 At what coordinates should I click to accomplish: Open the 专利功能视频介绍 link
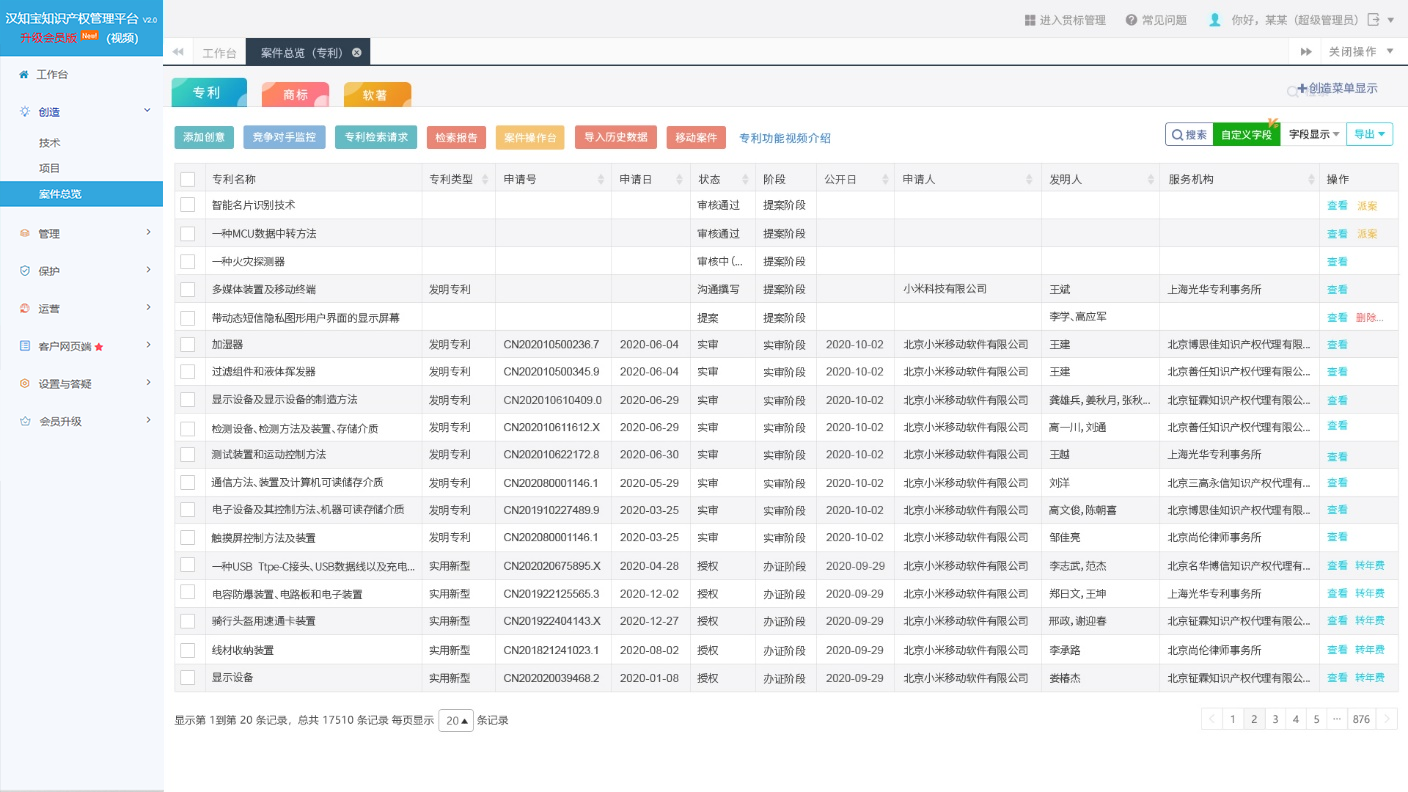784,138
